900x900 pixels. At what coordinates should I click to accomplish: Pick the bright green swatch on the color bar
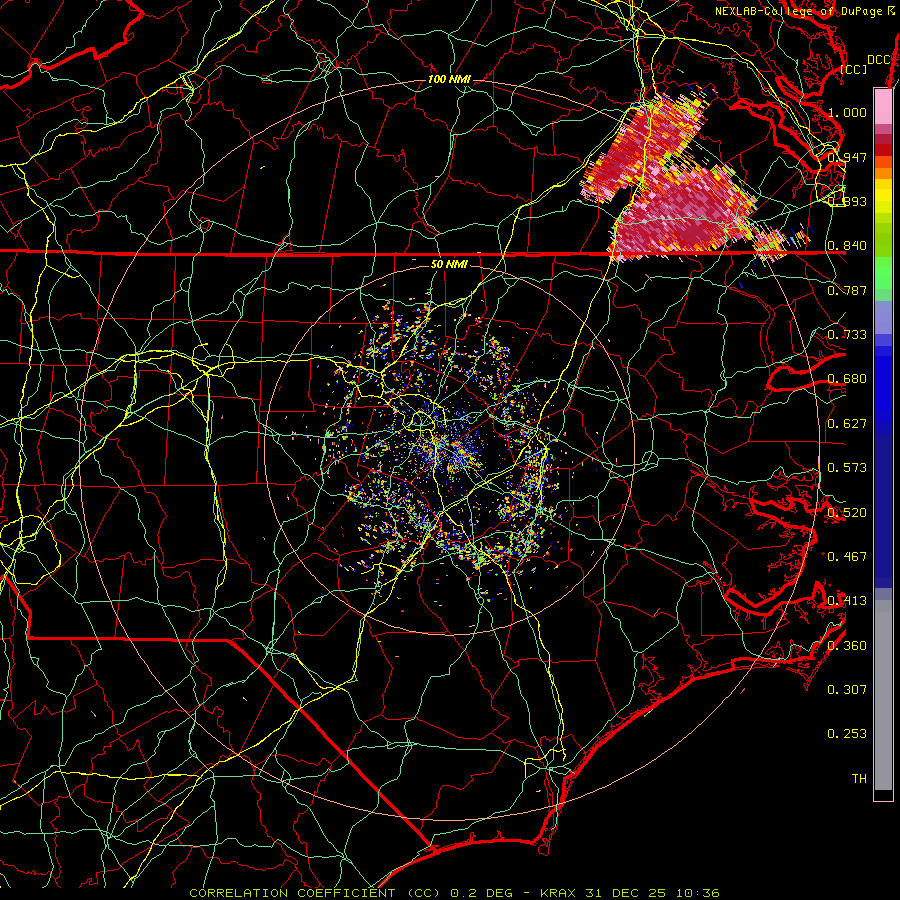pyautogui.click(x=883, y=274)
